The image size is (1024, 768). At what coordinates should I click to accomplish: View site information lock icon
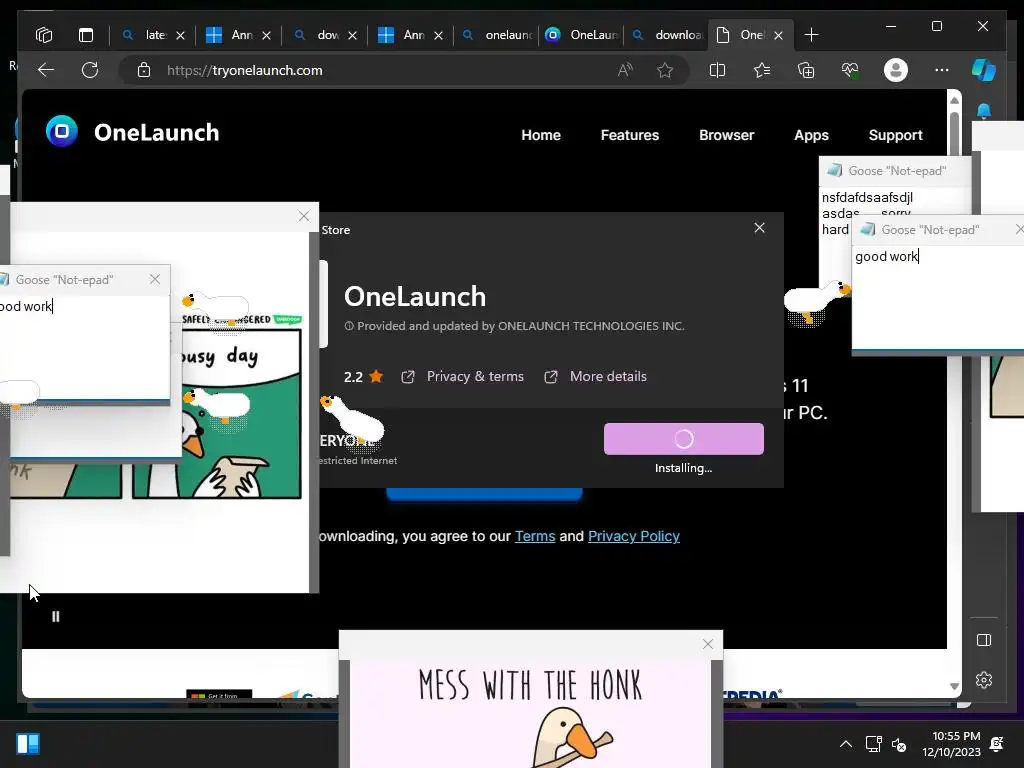[x=144, y=70]
